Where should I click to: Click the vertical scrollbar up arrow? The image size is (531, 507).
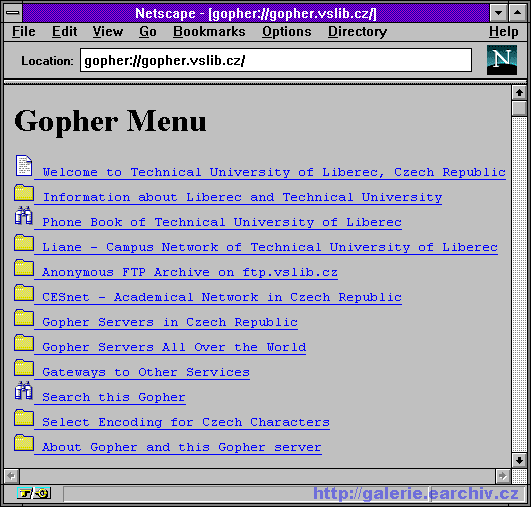[519, 92]
